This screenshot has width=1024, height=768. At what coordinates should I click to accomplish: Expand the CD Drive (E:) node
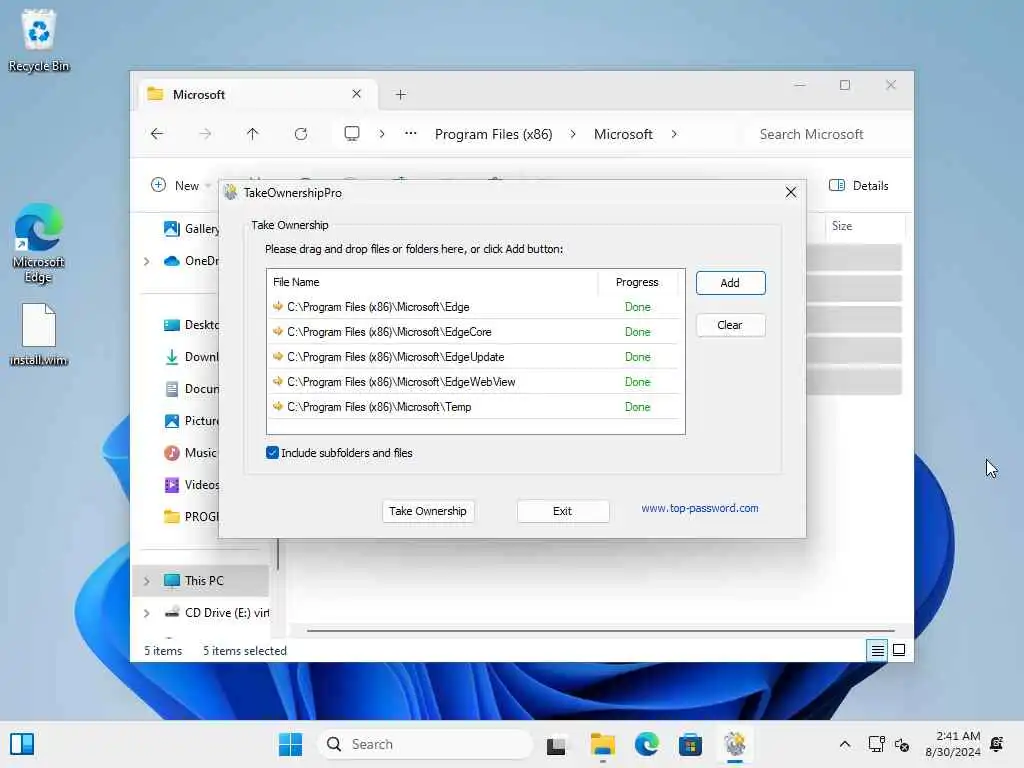[146, 613]
